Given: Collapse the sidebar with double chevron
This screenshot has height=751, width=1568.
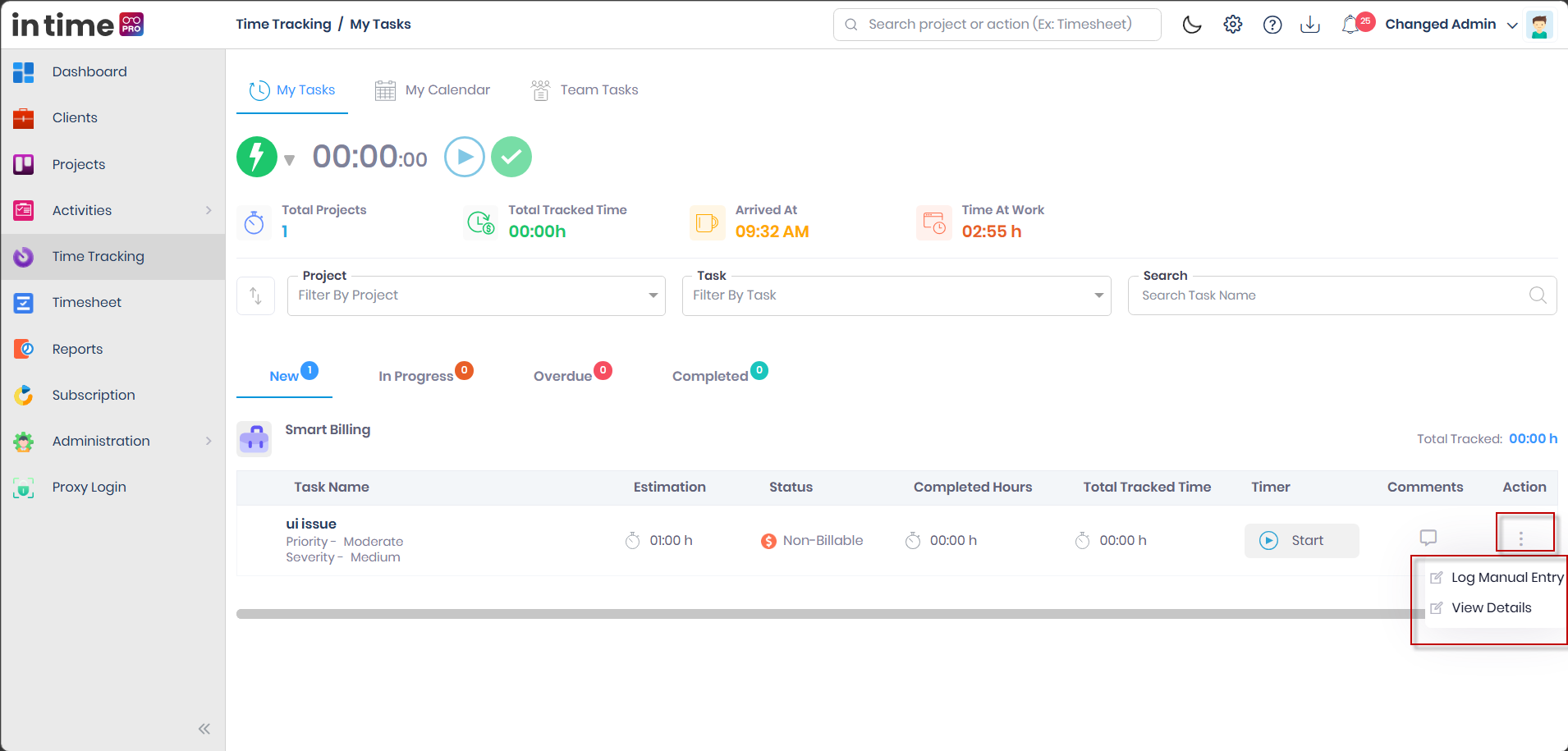Looking at the screenshot, I should (204, 729).
